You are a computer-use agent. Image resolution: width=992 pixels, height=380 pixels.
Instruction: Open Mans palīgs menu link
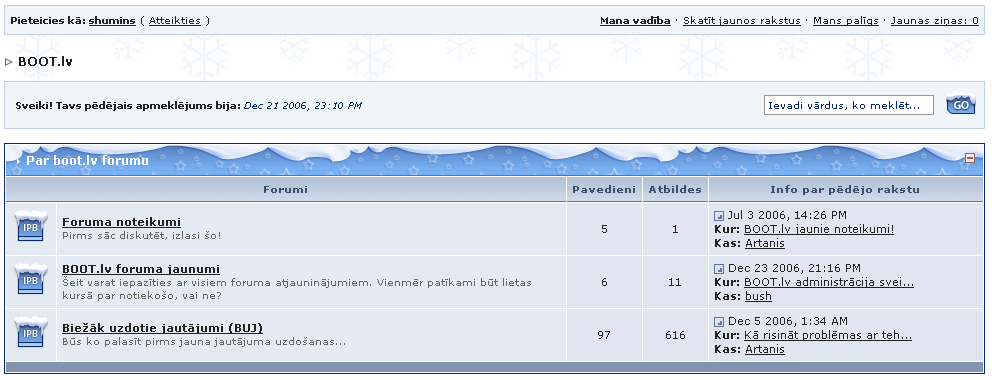point(846,21)
